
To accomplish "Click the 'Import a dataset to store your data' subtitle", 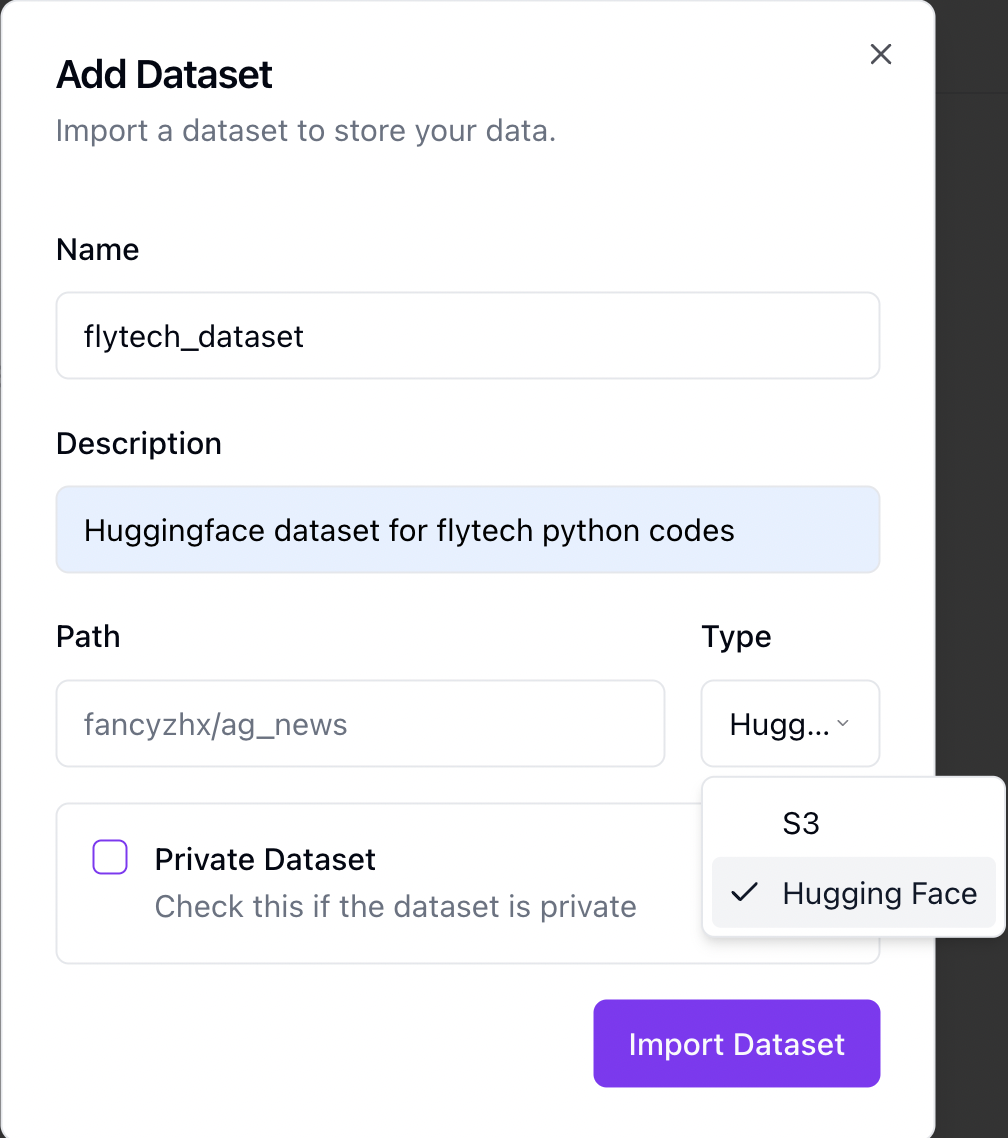I will point(305,131).
